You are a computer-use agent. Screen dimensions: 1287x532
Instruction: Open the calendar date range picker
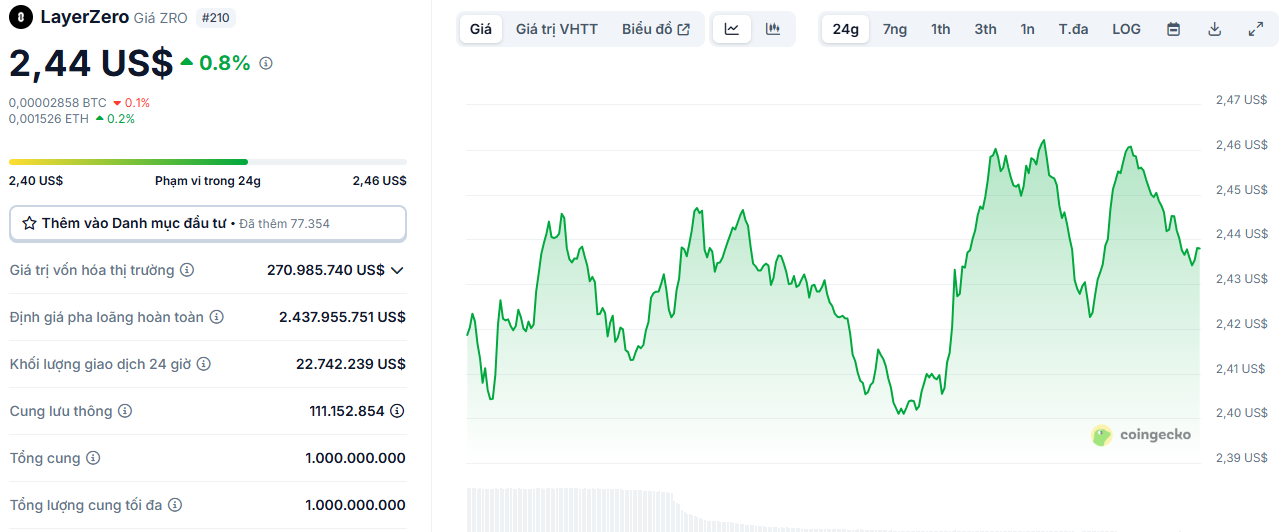click(1174, 29)
